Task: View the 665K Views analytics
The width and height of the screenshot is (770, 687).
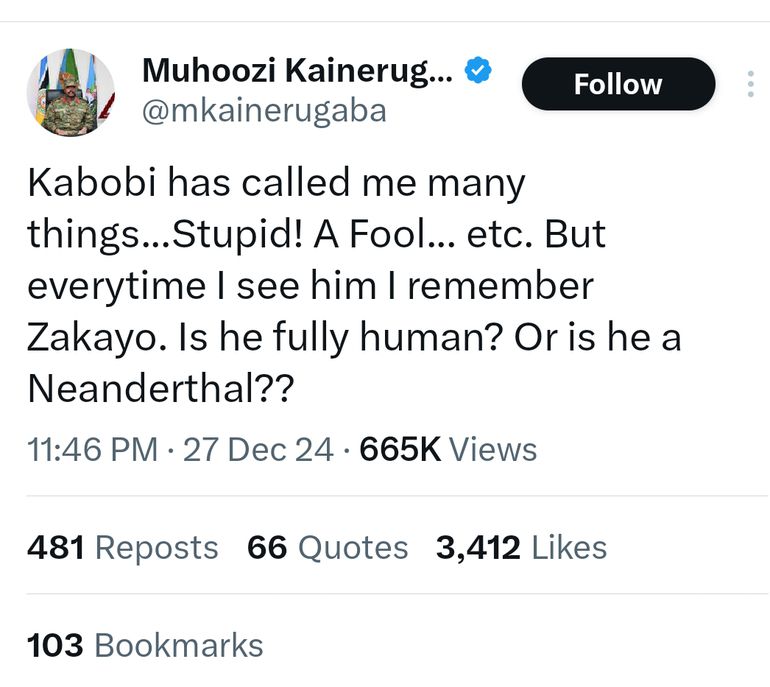Action: click(x=448, y=449)
